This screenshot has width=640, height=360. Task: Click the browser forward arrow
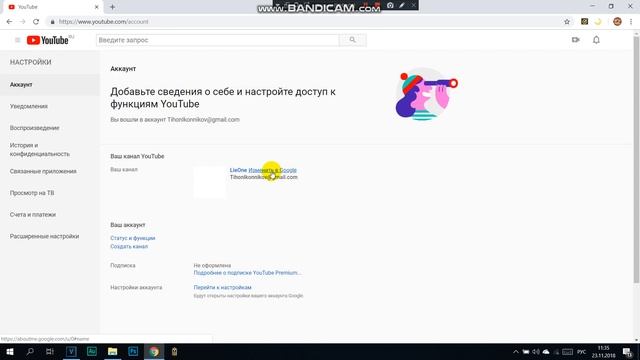22,22
